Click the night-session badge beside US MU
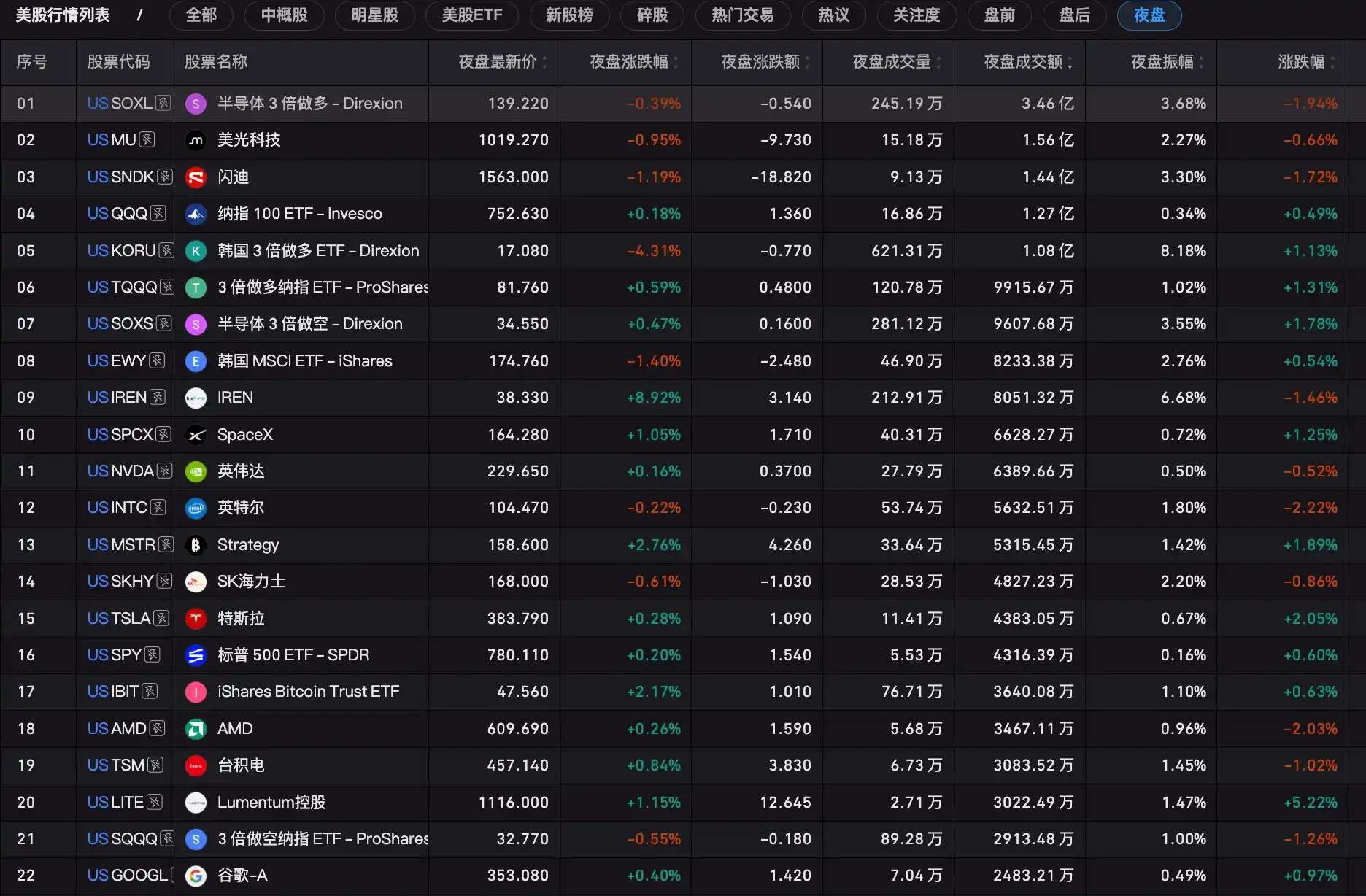The image size is (1366, 896). 147,139
